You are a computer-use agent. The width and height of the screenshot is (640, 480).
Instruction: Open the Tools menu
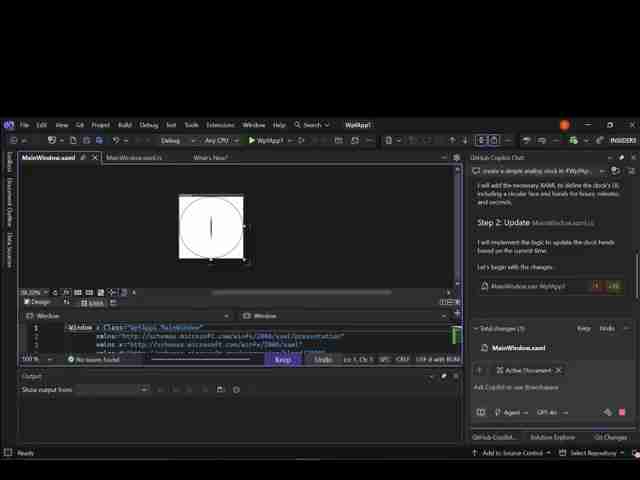[191, 125]
